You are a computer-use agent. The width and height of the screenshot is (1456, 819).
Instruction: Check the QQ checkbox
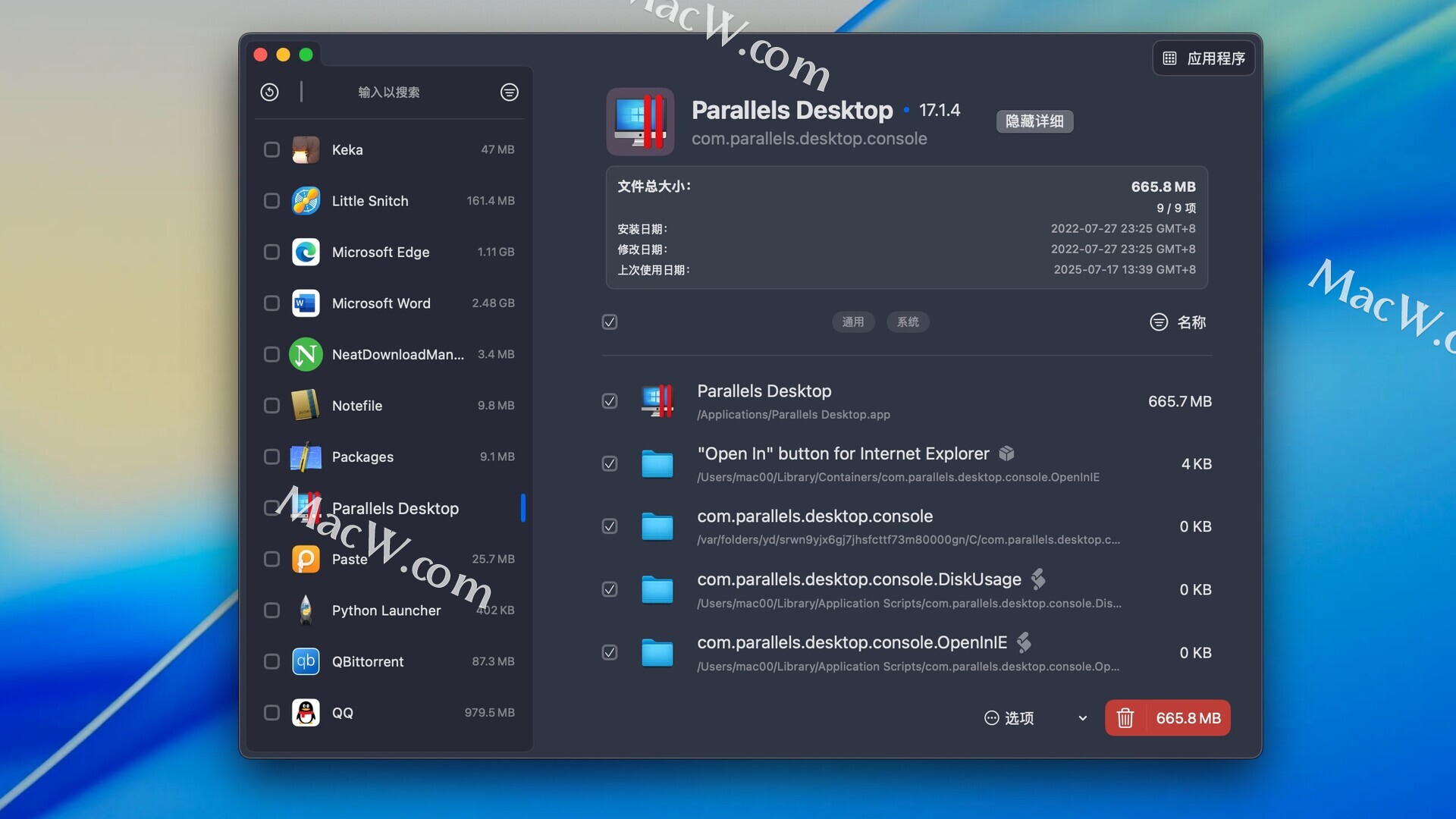(271, 713)
